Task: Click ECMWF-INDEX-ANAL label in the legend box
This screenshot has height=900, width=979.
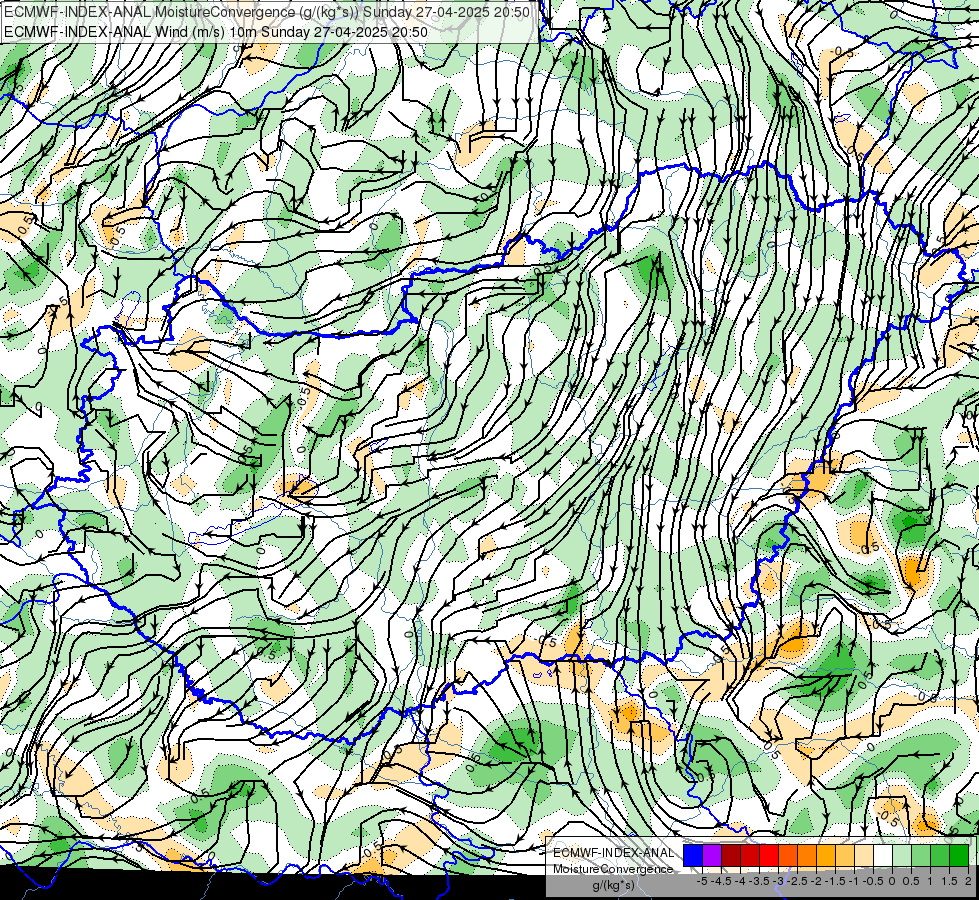Action: [613, 853]
